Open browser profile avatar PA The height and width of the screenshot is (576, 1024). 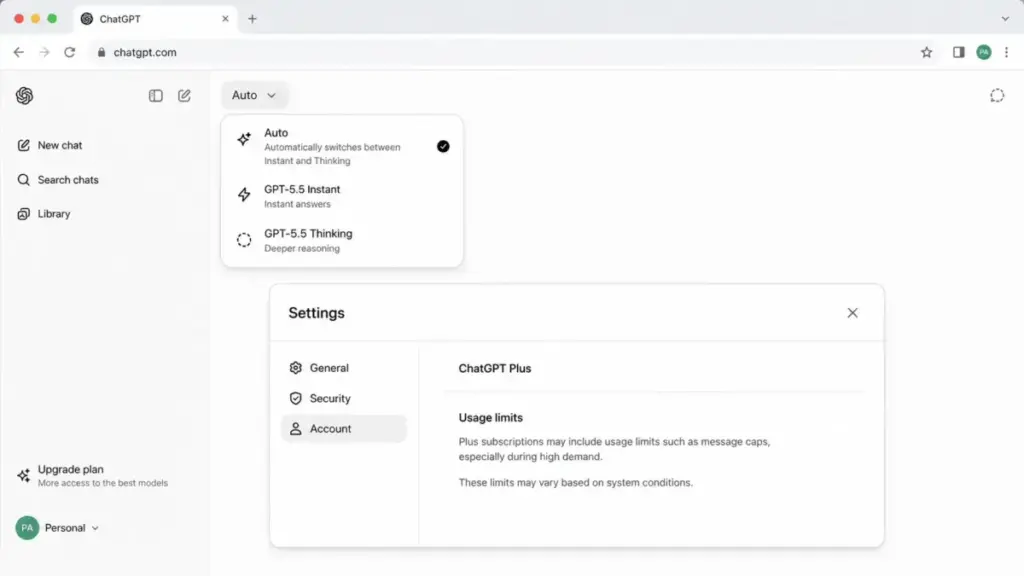(984, 52)
